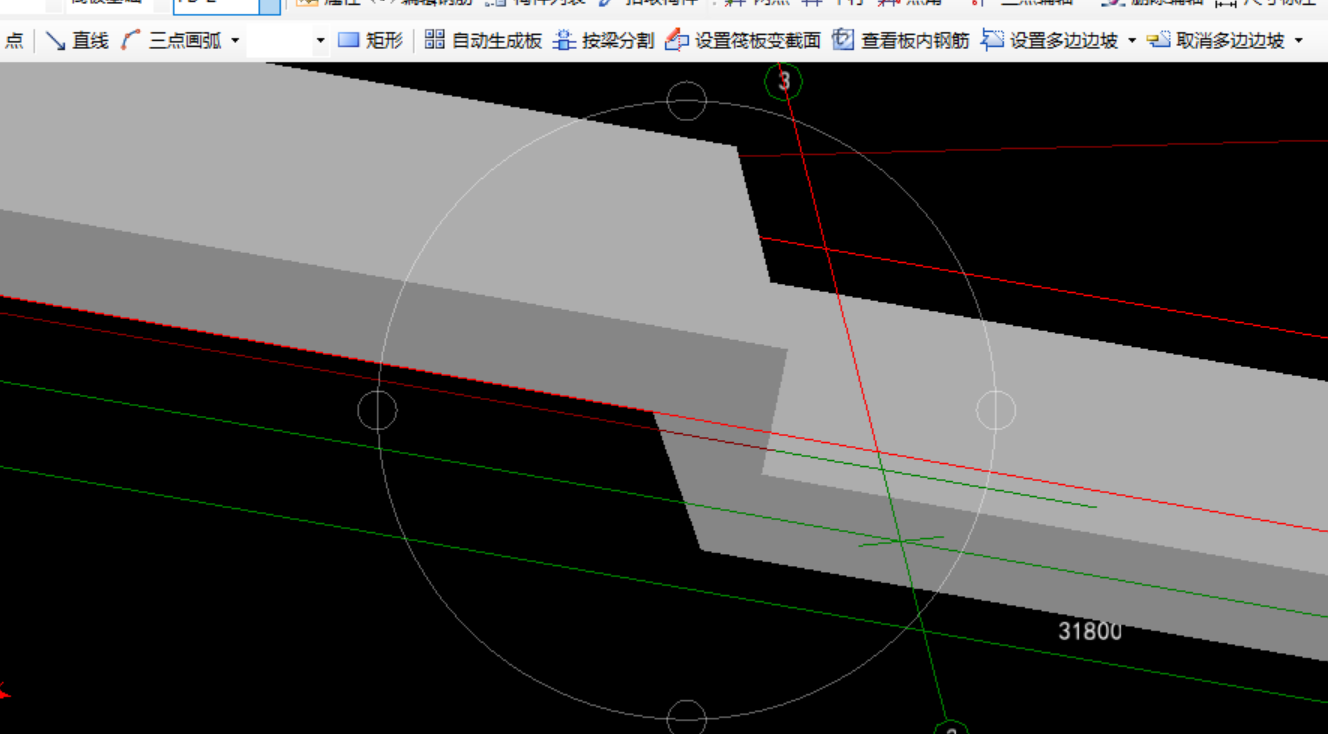Expand the dropdown arrow after 设置多边边坡
Image resolution: width=1328 pixels, height=734 pixels.
(1132, 41)
